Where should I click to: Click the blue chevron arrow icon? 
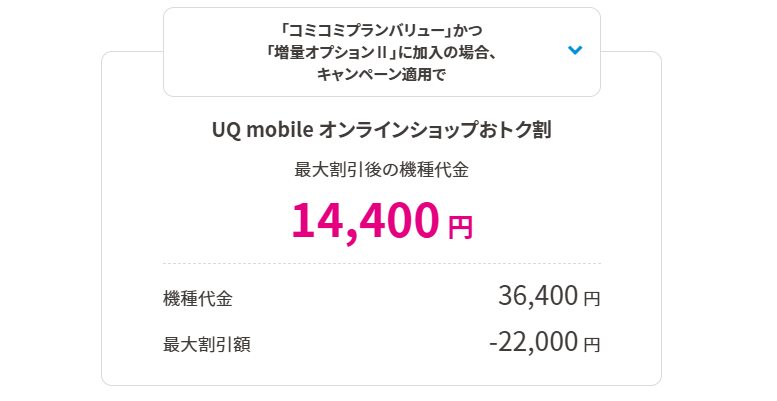(575, 50)
